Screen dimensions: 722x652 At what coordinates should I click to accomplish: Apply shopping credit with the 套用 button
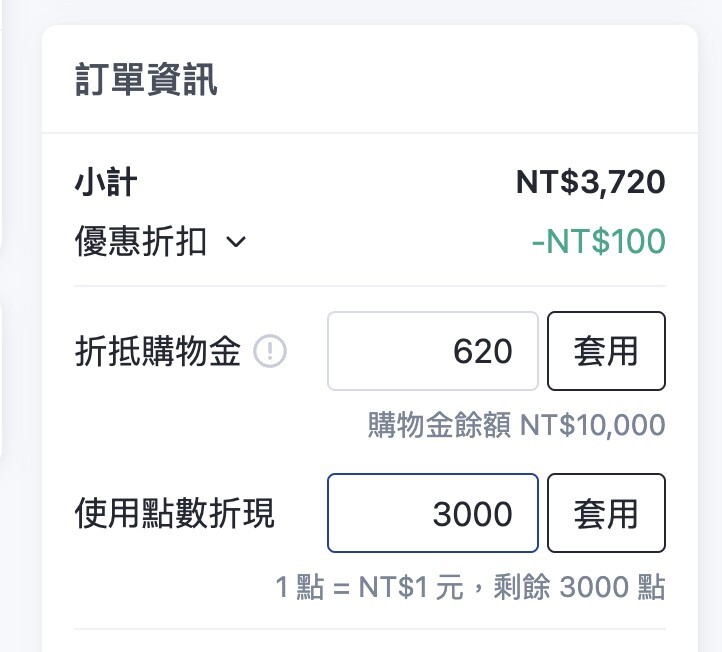pyautogui.click(x=605, y=351)
